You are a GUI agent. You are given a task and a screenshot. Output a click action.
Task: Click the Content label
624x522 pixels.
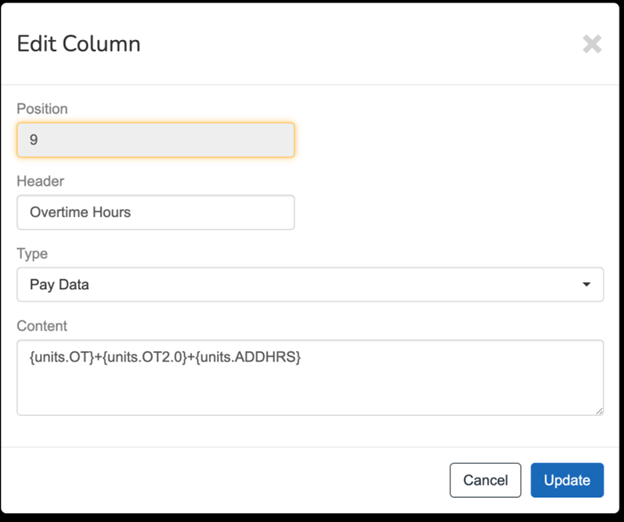point(43,326)
